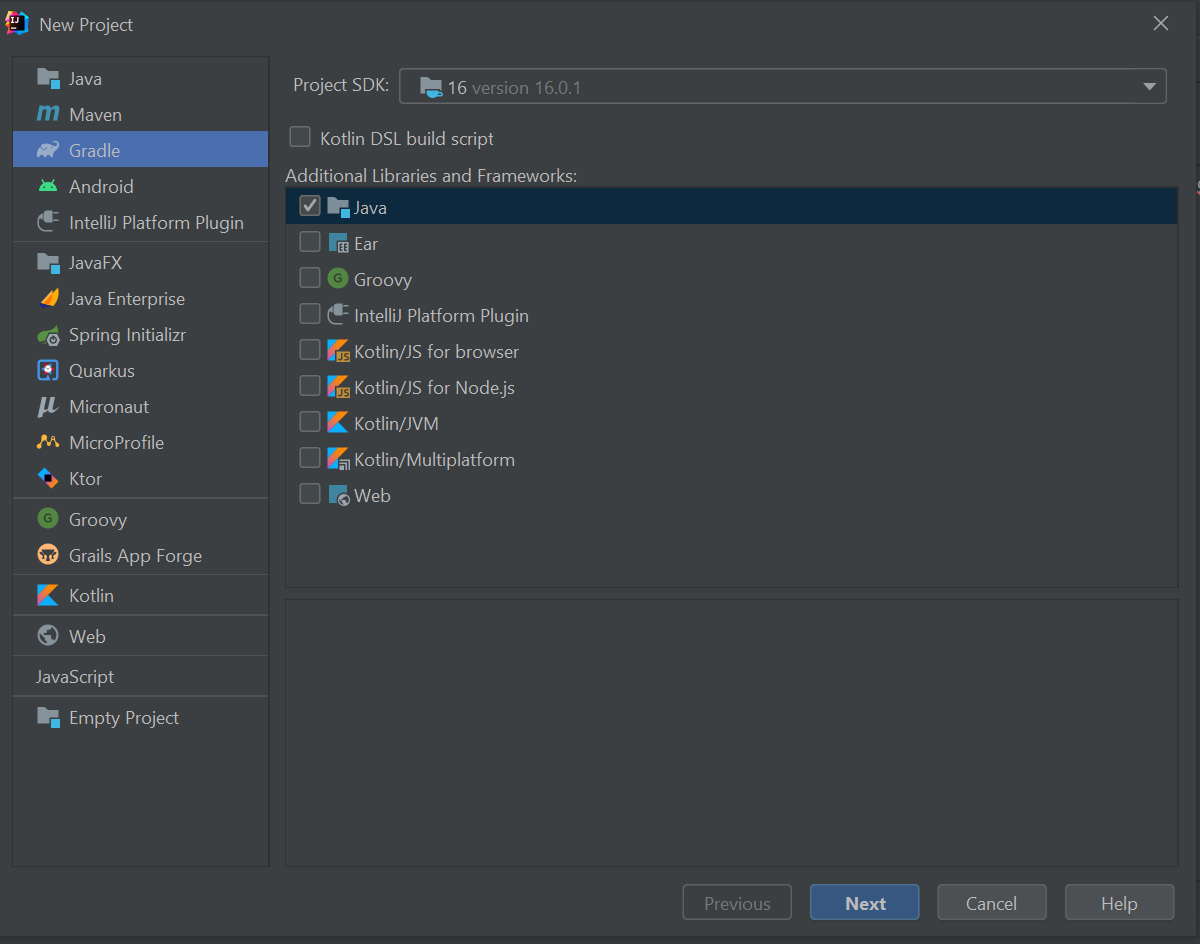Screen dimensions: 1200x944
Task: Click the MicroProfile wave icon
Action: [x=48, y=442]
